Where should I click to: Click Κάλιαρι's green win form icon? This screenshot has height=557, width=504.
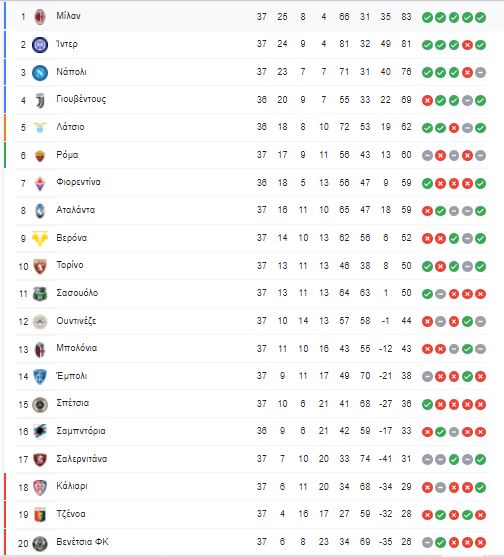pos(481,487)
